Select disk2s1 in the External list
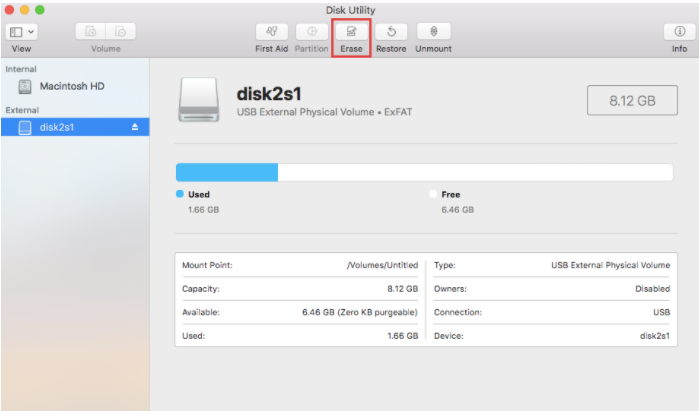This screenshot has width=699, height=411. 75,127
